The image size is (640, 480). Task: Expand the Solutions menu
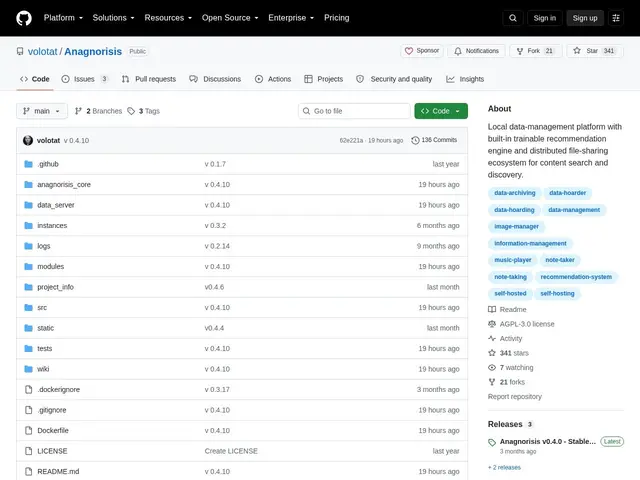(113, 18)
